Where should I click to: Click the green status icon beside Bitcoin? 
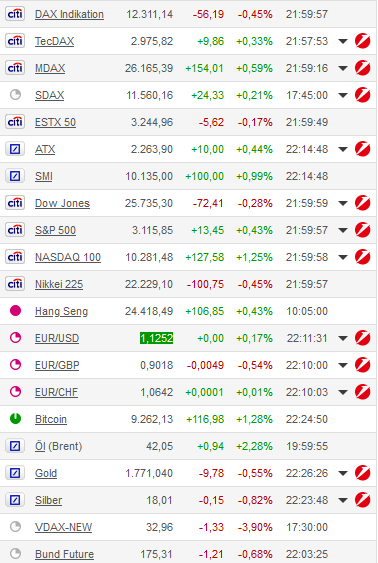pos(15,419)
